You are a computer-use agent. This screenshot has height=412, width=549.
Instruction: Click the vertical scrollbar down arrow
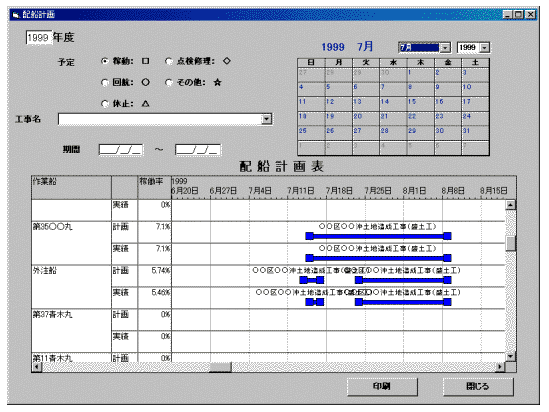[x=510, y=357]
